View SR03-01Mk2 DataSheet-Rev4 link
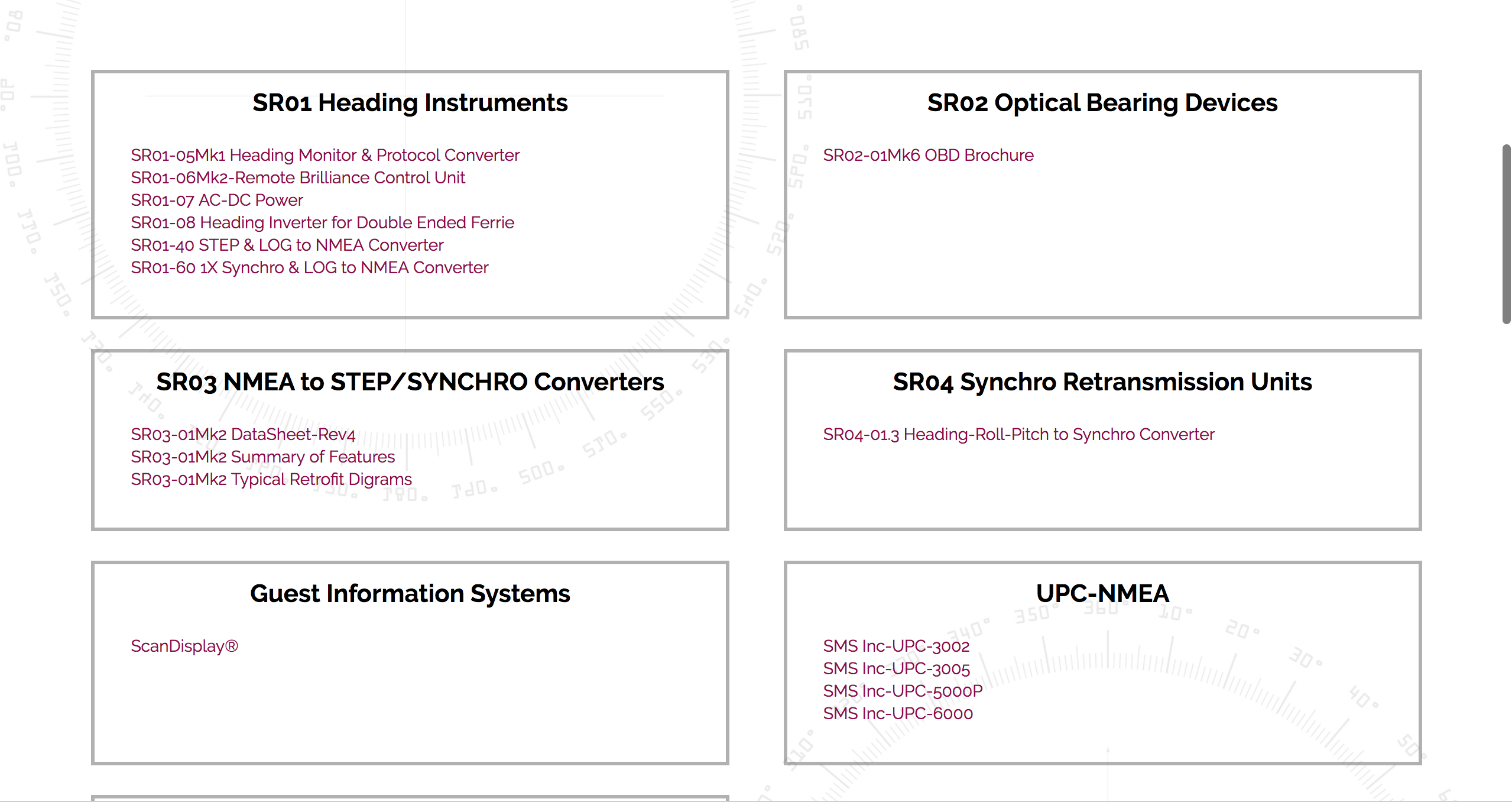Image resolution: width=1512 pixels, height=802 pixels. pos(242,434)
